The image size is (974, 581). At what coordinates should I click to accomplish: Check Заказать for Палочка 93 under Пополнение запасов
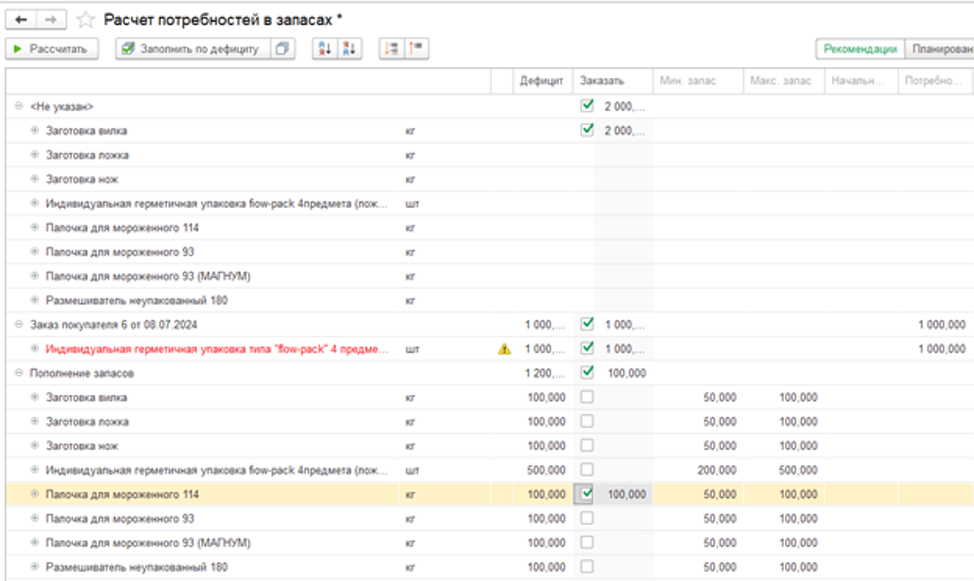tap(587, 518)
